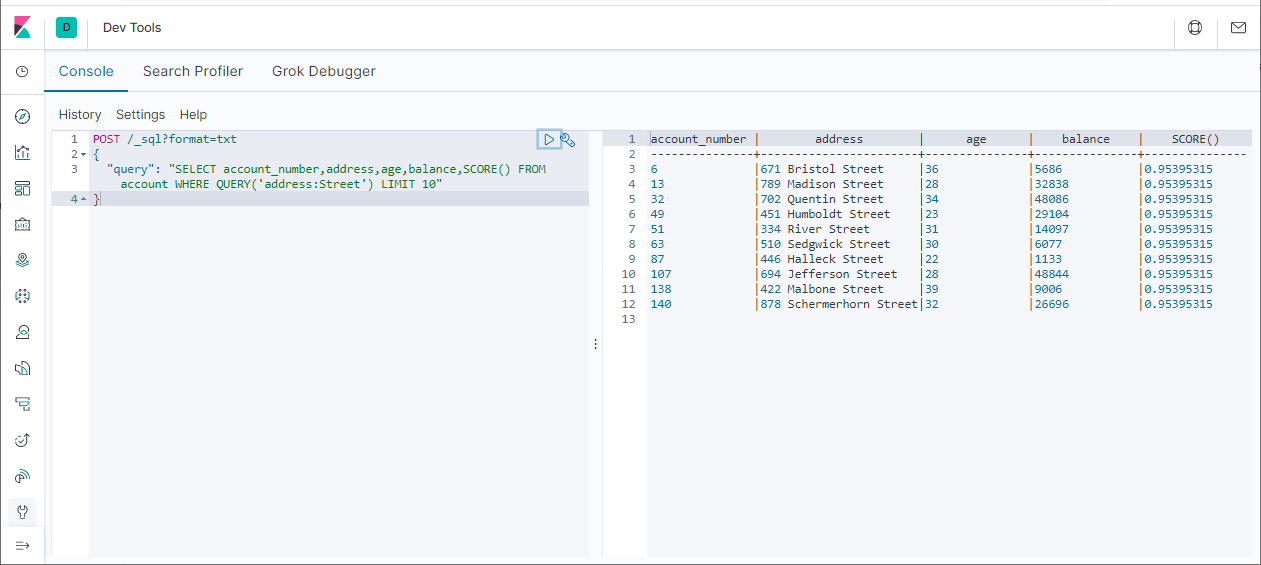Expand the side navigation arrow icon
The height and width of the screenshot is (565, 1261).
tap(22, 546)
